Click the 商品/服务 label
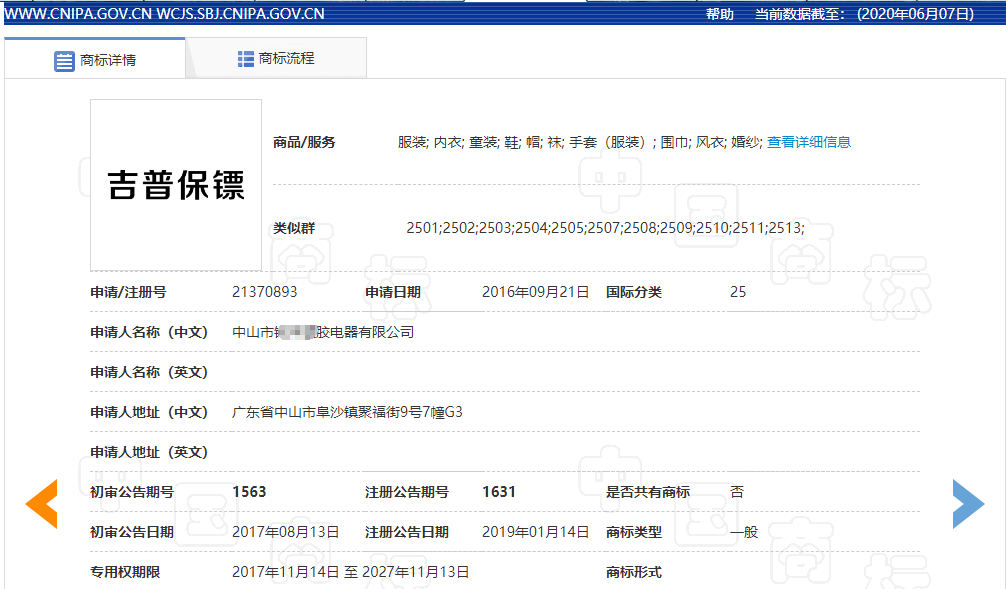 (304, 142)
